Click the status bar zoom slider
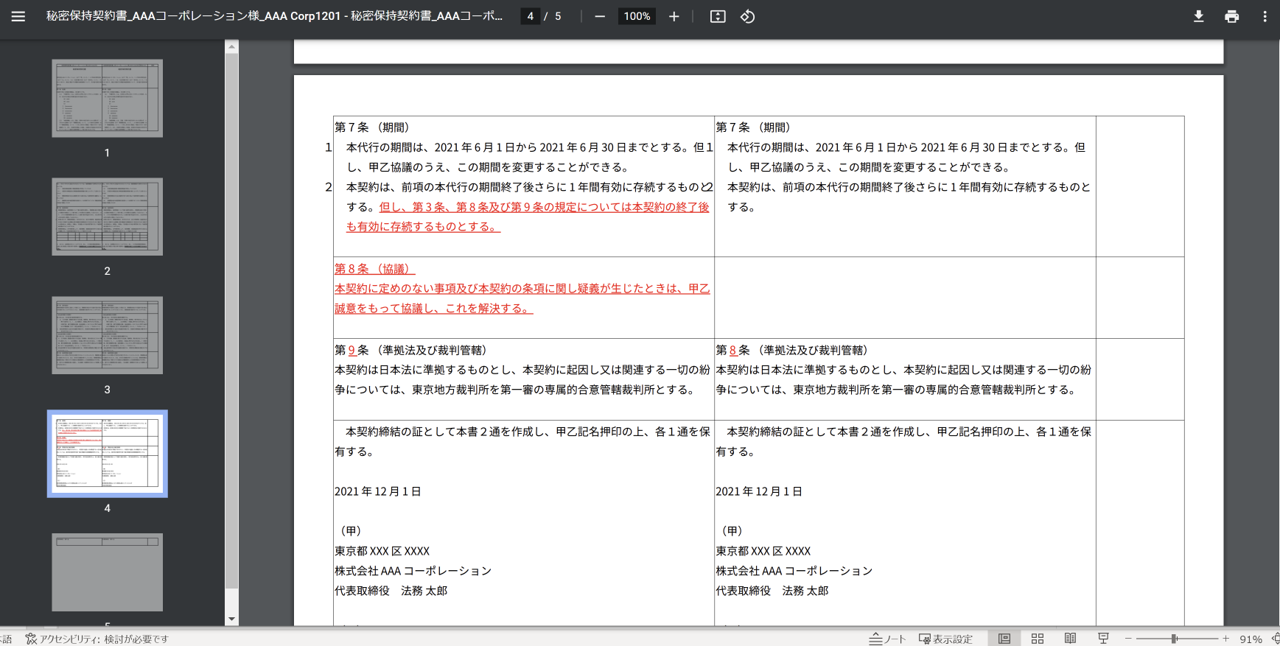This screenshot has height=646, width=1280. tap(1175, 638)
